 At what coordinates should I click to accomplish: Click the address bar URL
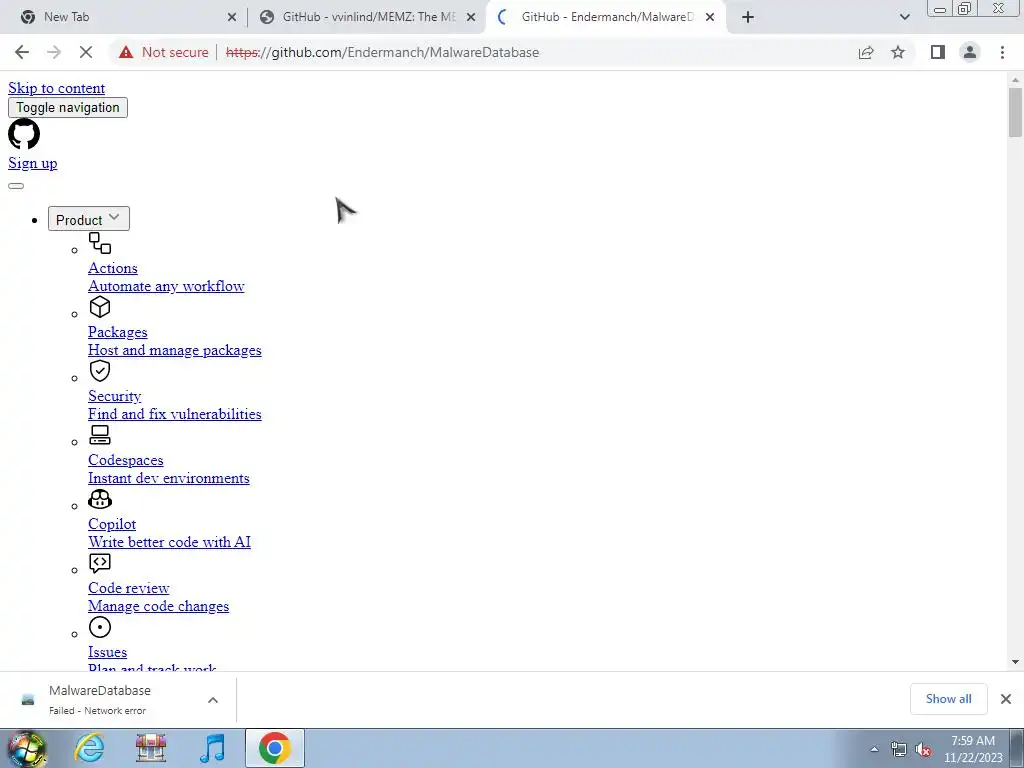click(x=382, y=52)
